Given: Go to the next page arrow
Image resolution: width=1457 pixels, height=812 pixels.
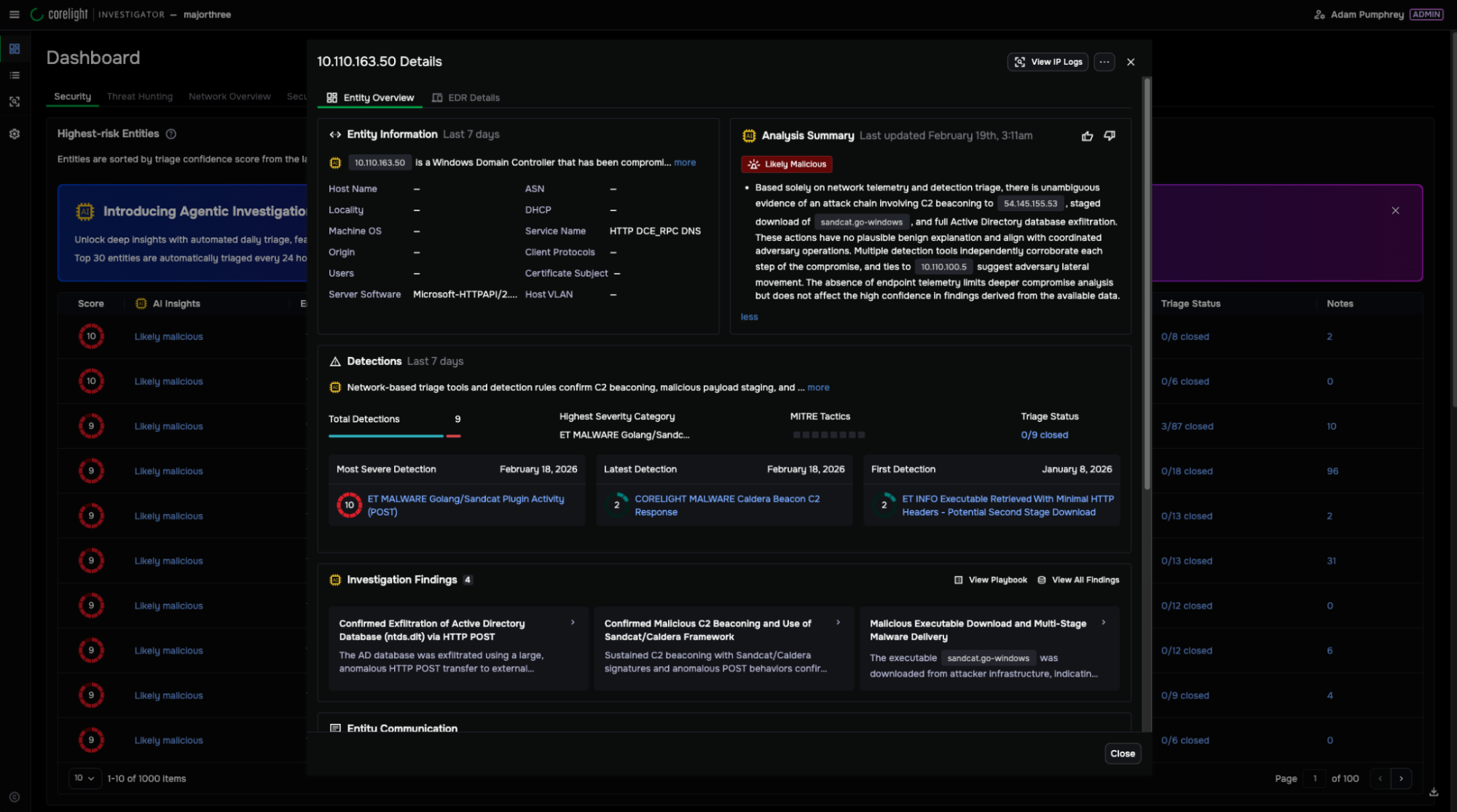Looking at the screenshot, I should point(1401,779).
